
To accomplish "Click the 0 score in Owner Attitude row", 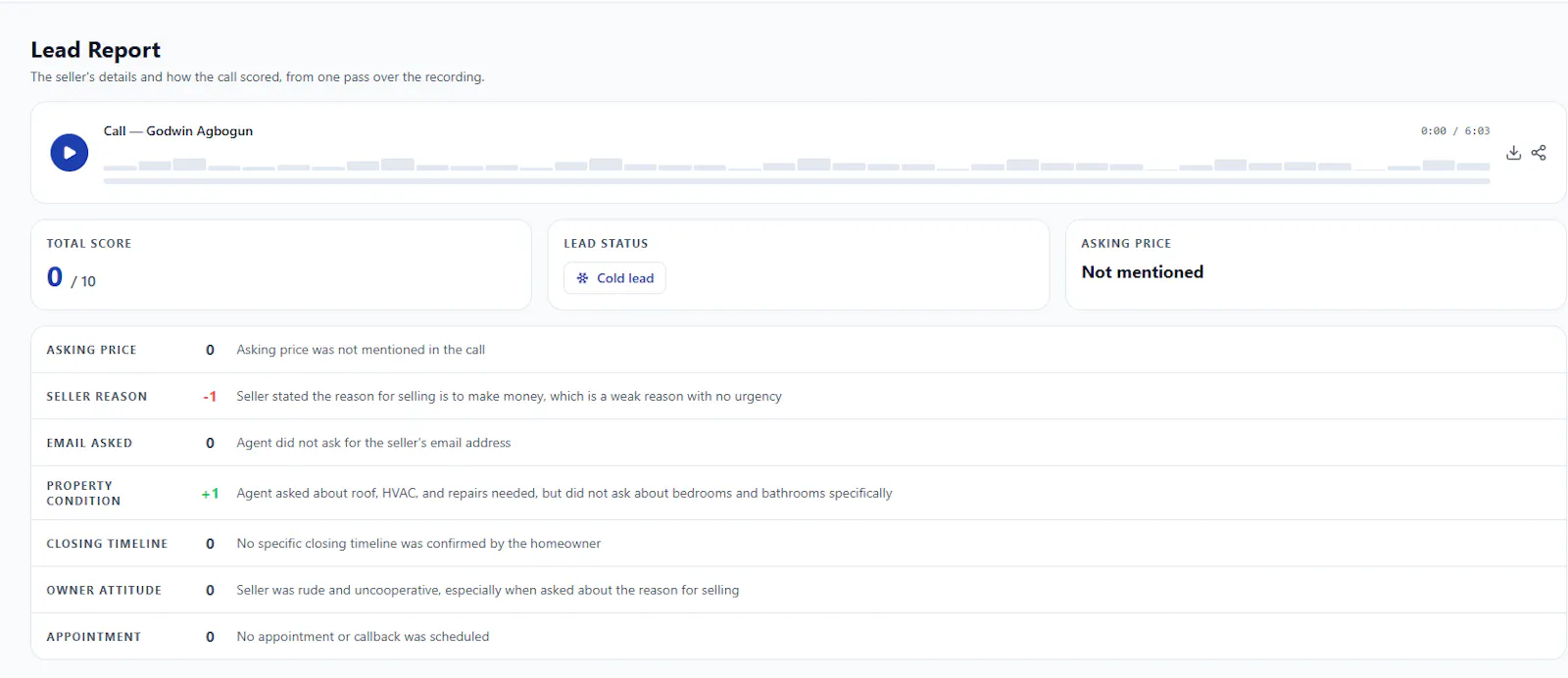I will point(210,590).
